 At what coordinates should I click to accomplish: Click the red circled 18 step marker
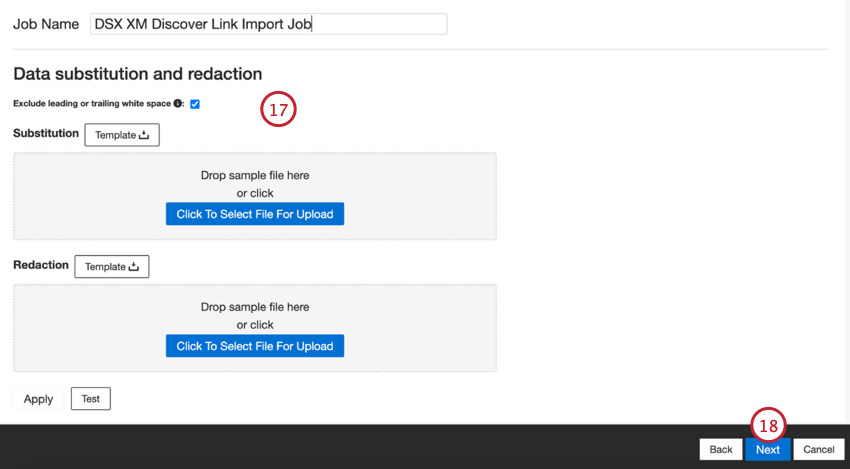coord(768,425)
